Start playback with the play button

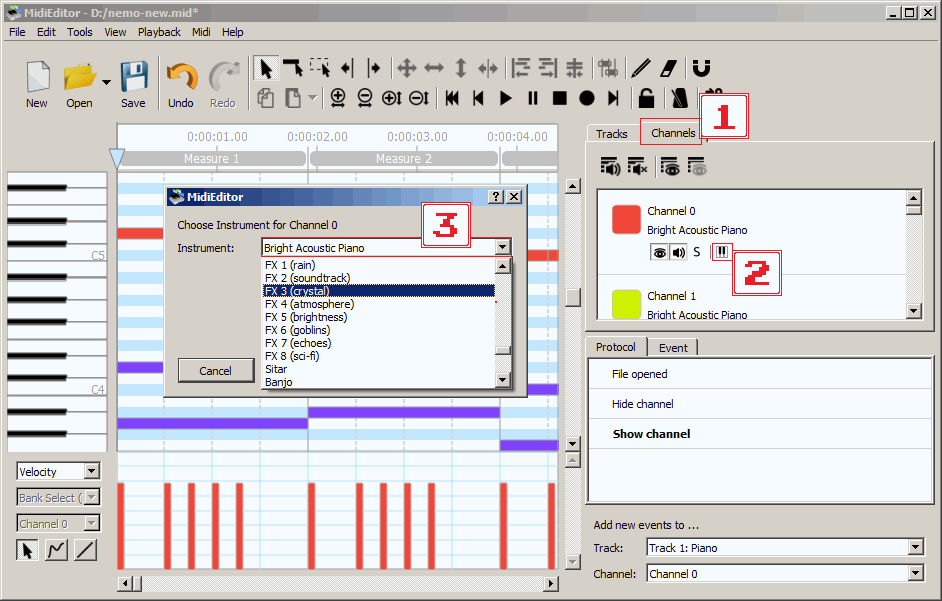(x=506, y=98)
